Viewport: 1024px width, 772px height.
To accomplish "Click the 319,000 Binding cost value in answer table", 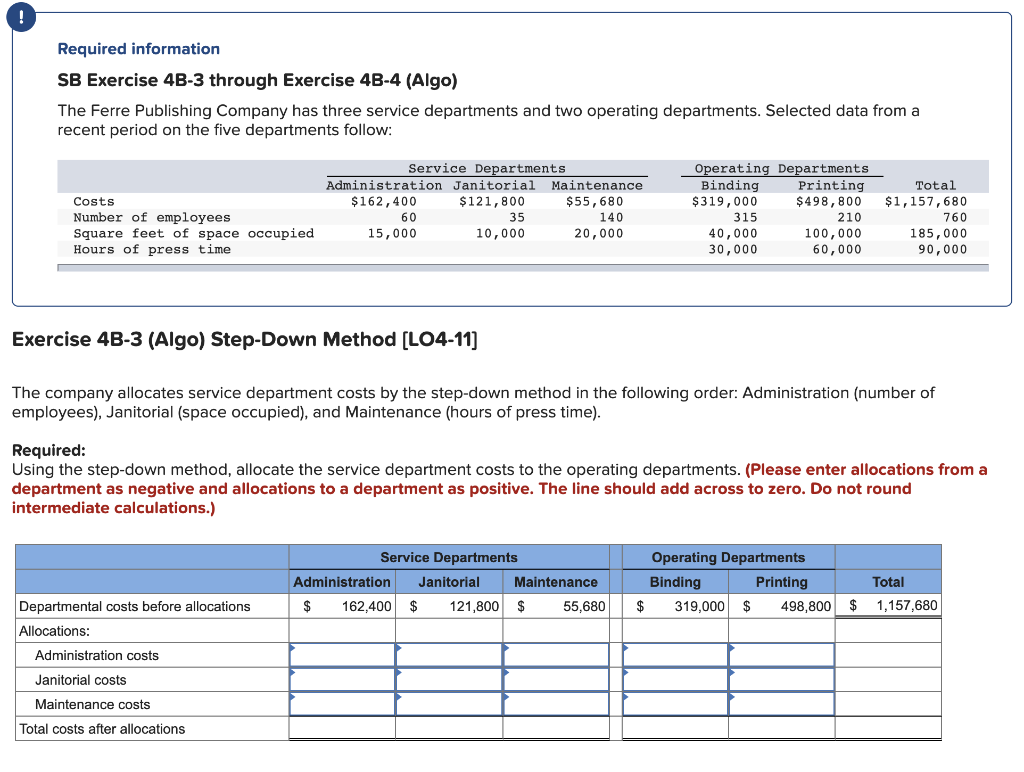I will (x=699, y=606).
